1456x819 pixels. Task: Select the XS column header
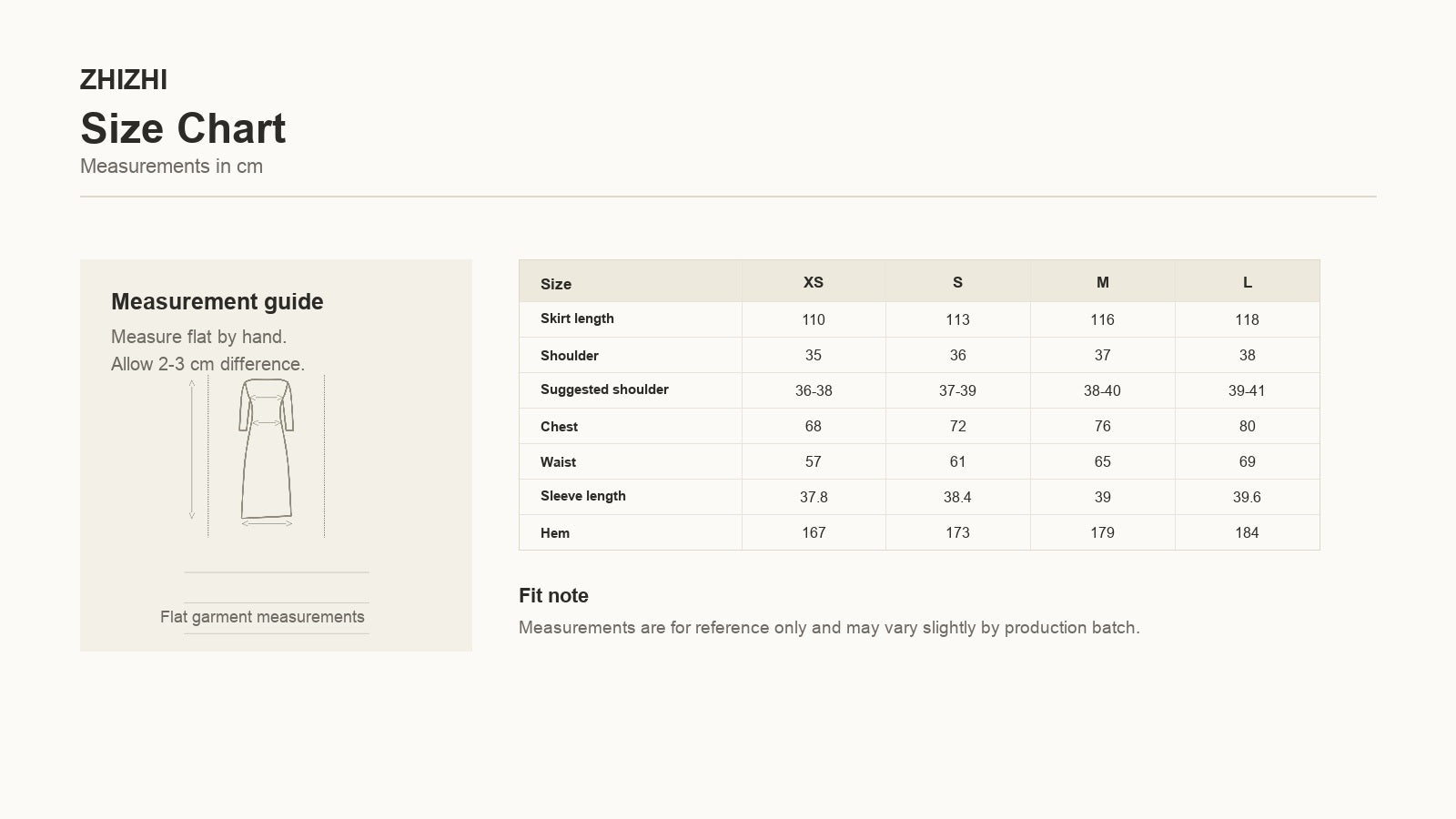point(814,282)
